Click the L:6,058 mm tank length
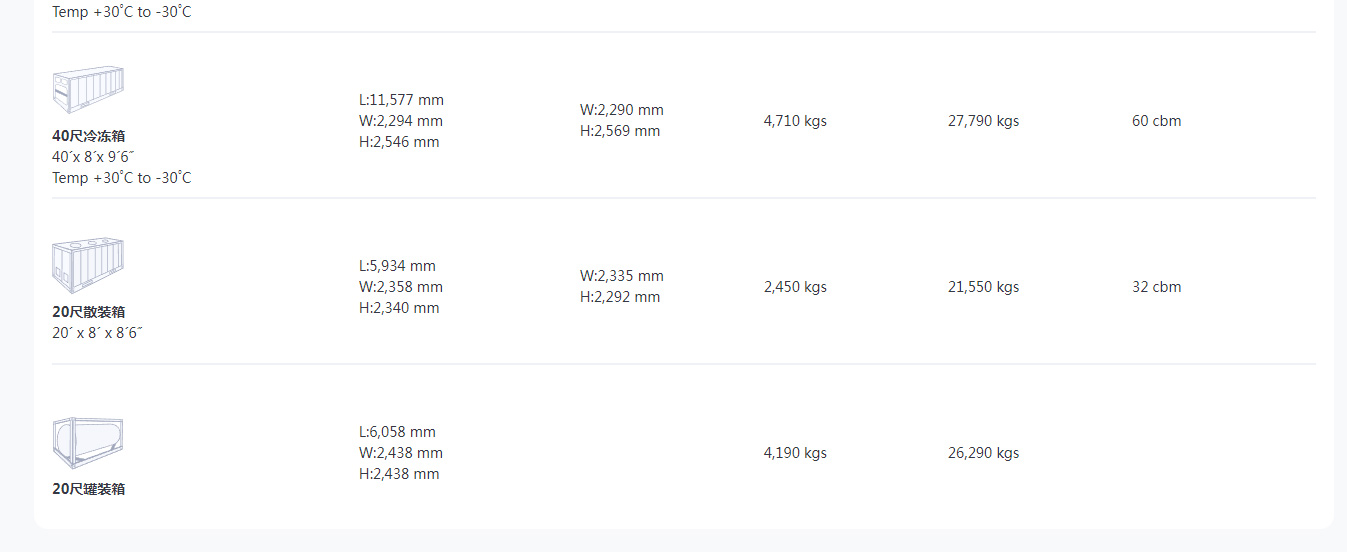 click(397, 432)
